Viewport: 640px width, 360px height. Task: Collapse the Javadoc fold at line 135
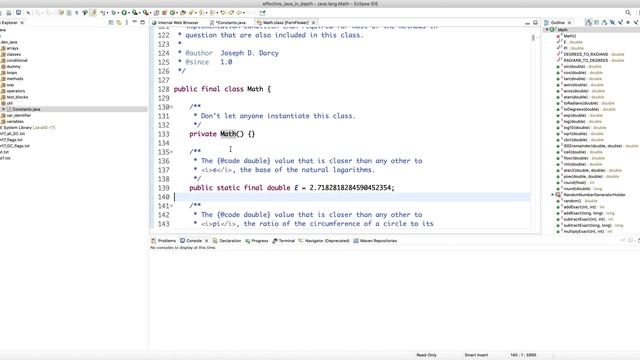(x=171, y=152)
